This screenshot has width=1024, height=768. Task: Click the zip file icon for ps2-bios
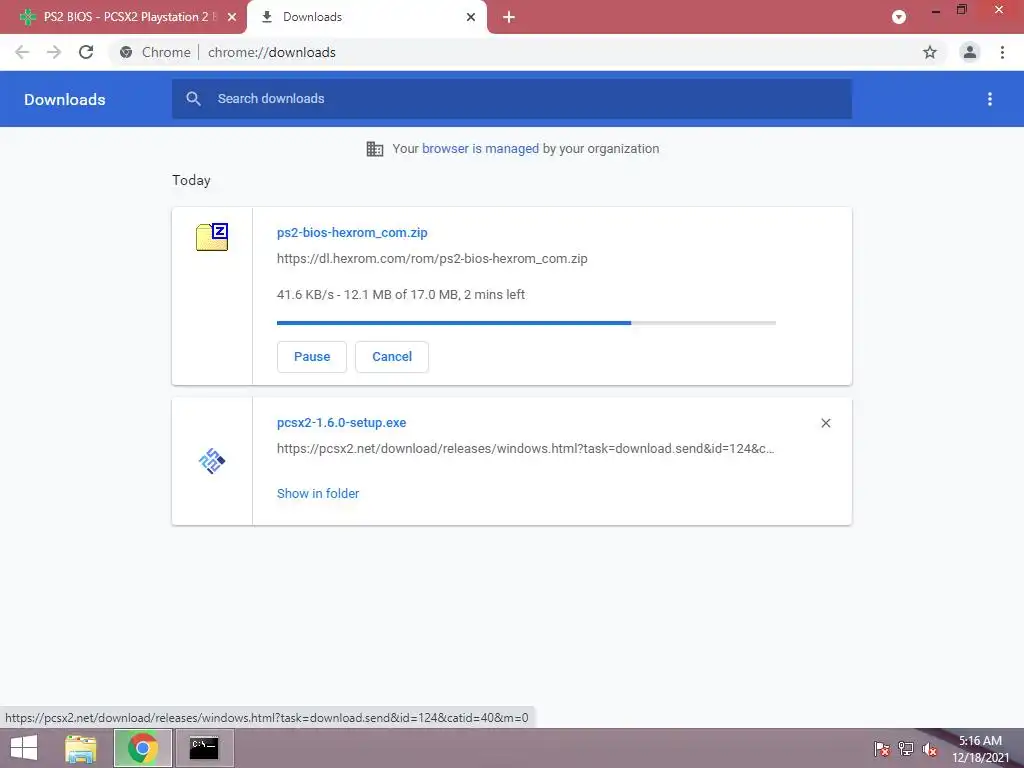point(212,237)
